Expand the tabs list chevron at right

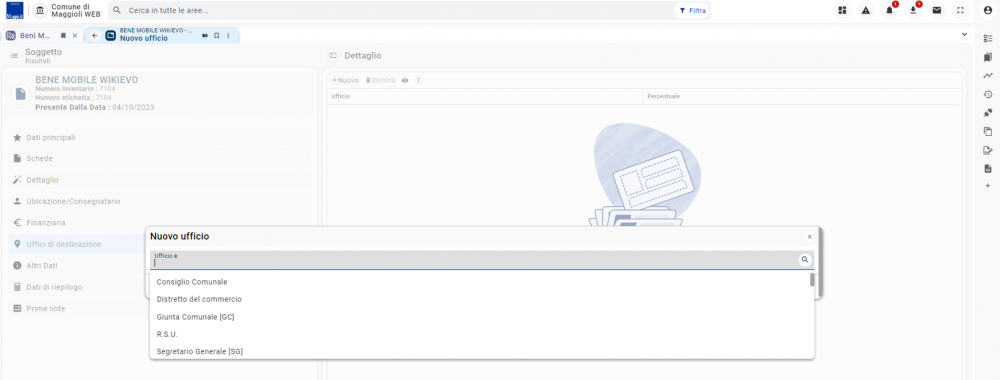964,34
